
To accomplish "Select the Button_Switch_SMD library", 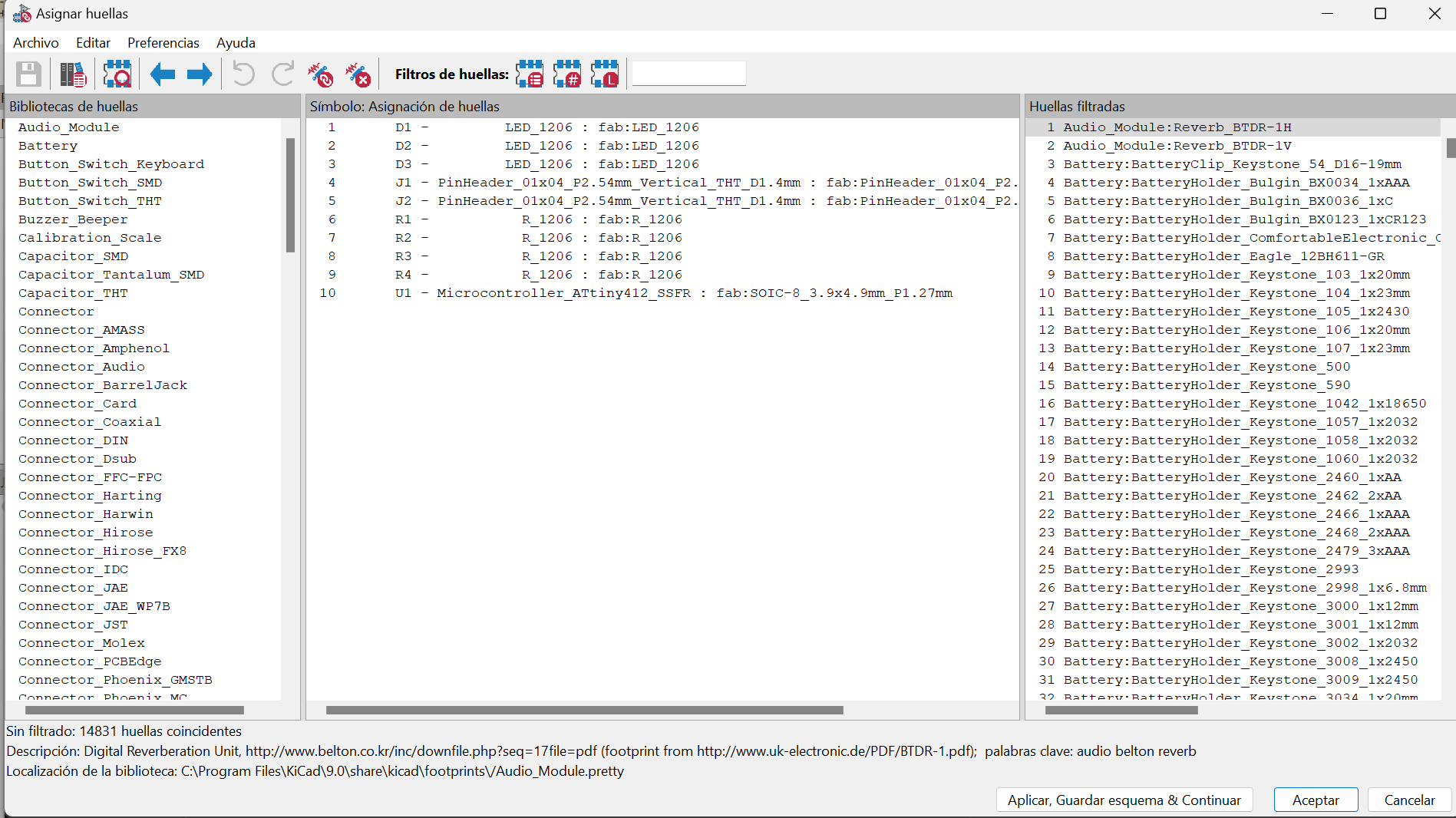I will point(91,183).
